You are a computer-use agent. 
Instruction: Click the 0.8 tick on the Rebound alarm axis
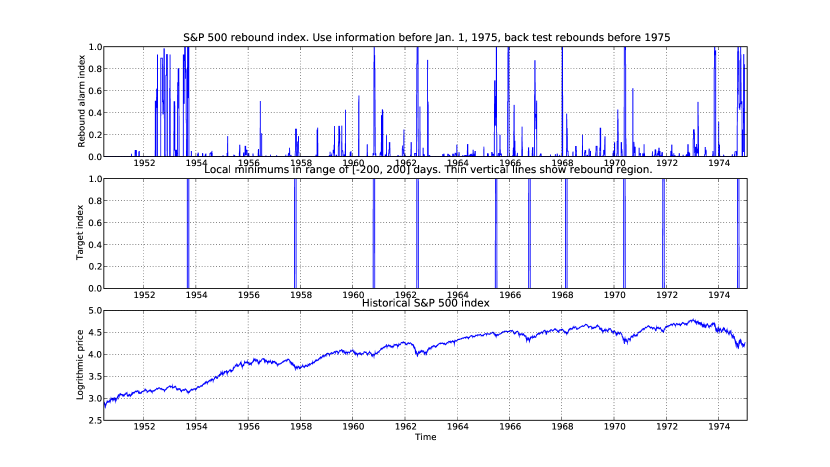click(x=95, y=69)
